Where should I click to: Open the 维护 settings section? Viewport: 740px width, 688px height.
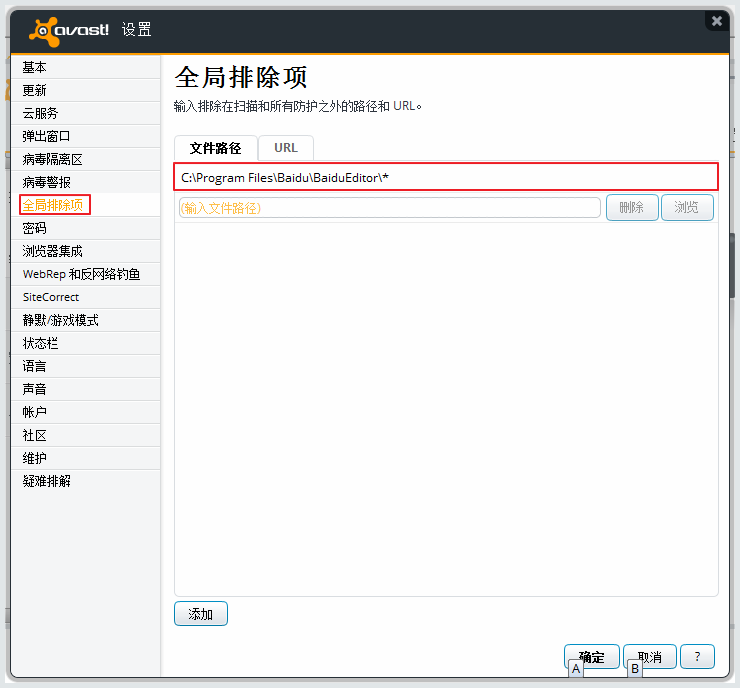pos(85,458)
